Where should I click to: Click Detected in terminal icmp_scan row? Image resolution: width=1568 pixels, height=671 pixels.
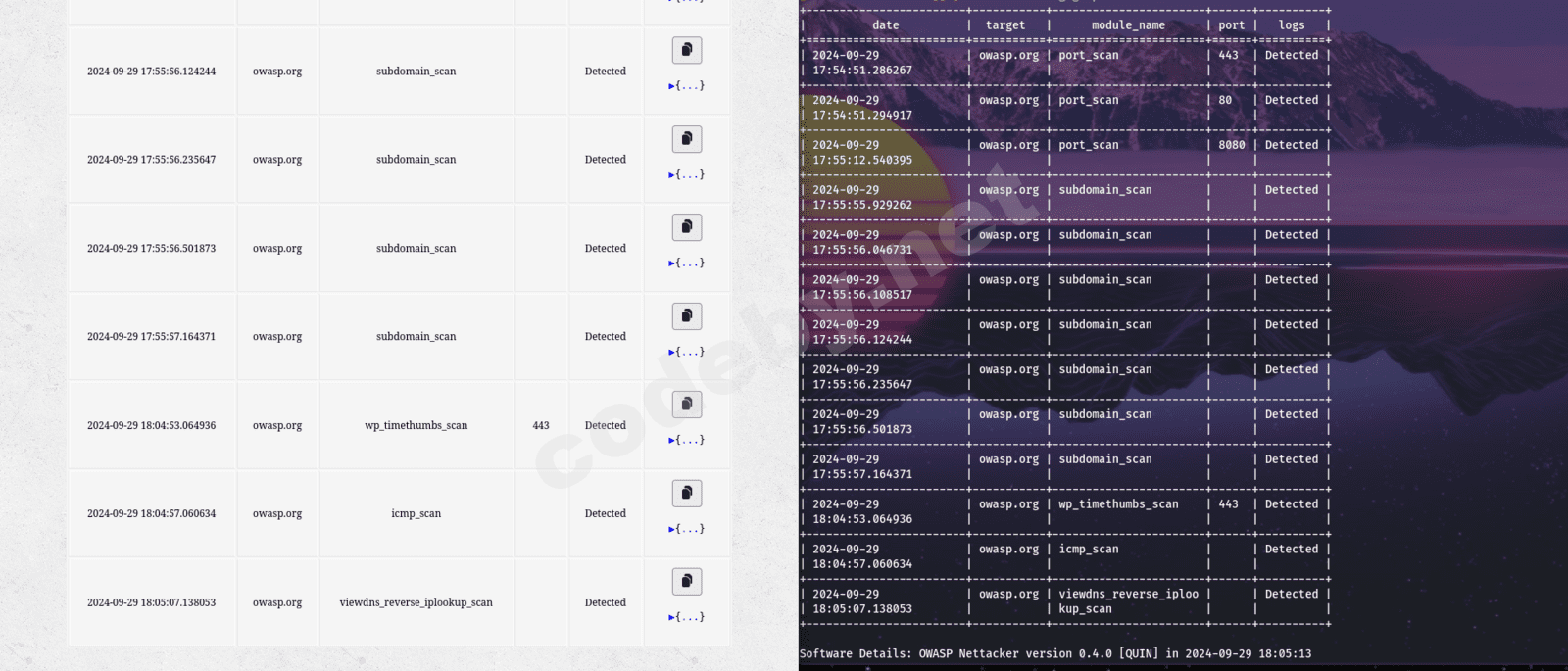1292,550
